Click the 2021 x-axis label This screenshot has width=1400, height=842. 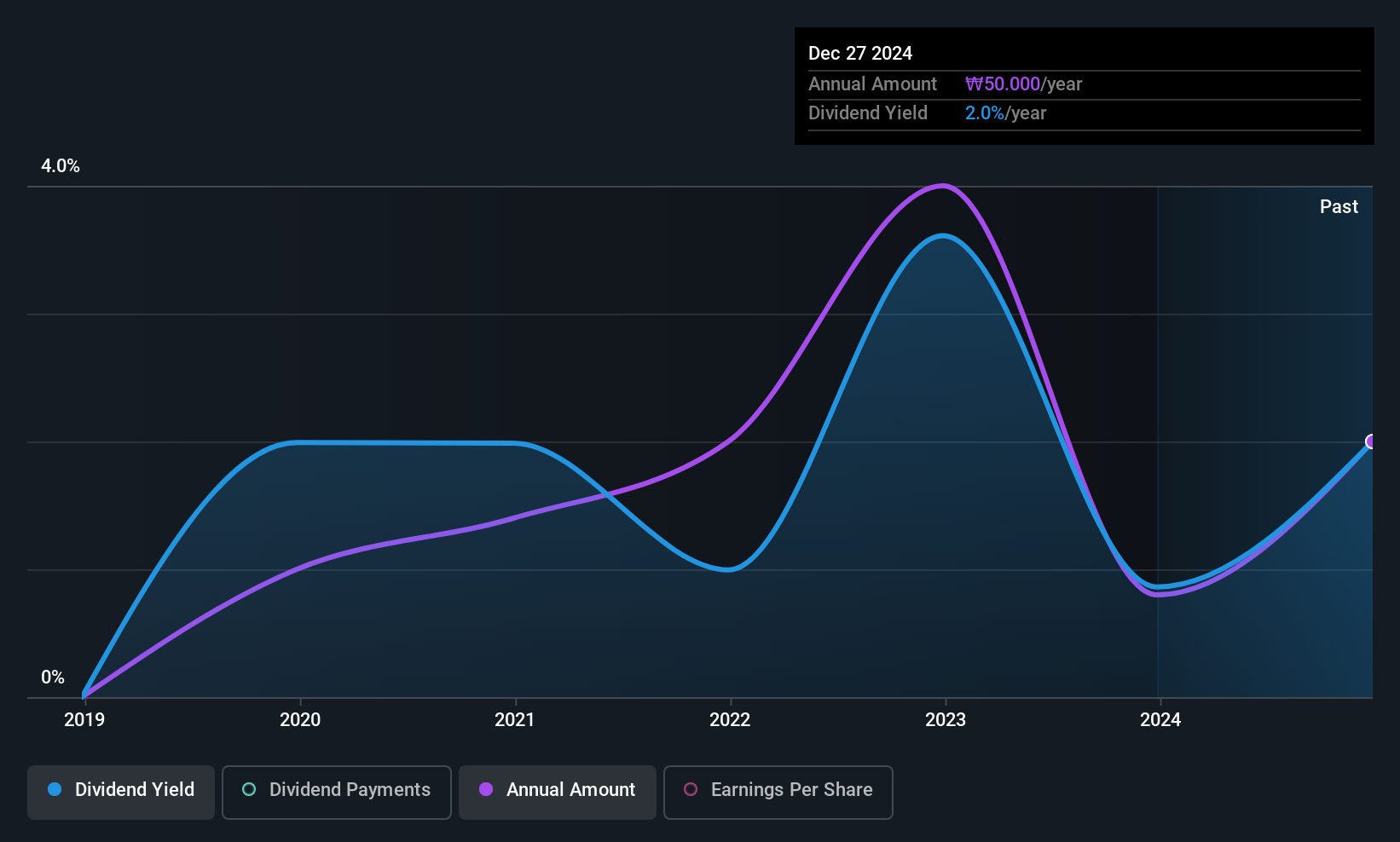515,719
